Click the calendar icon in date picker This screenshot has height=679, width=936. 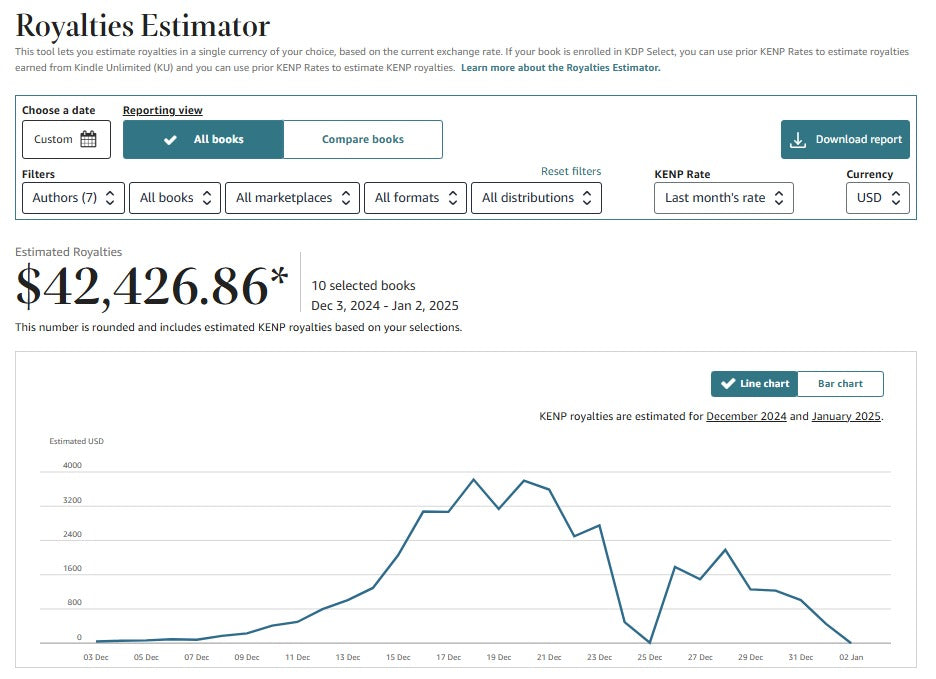89,140
